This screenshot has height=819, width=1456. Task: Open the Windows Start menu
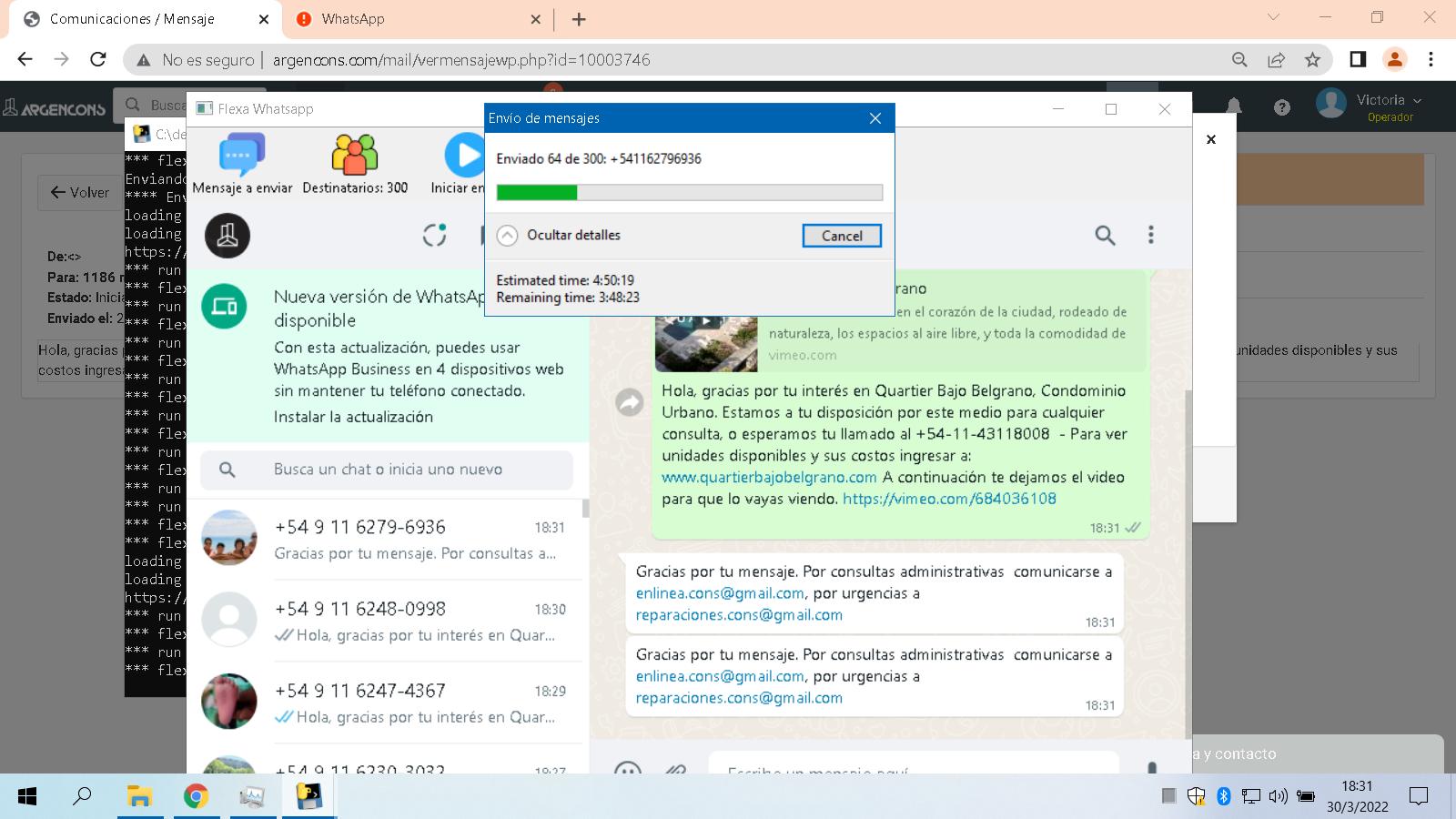pos(27,797)
